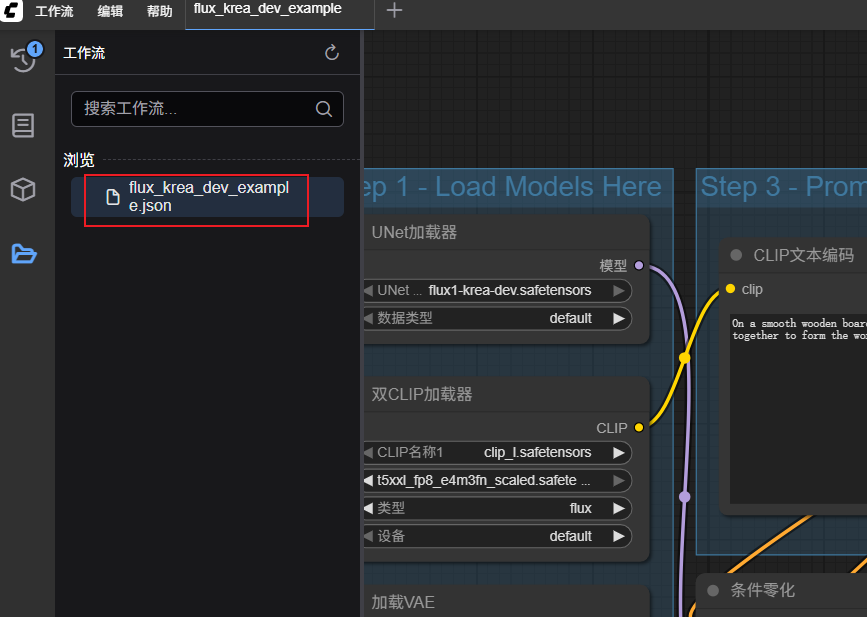Image resolution: width=867 pixels, height=617 pixels.
Task: Open the 工作流 menu
Action: [54, 12]
